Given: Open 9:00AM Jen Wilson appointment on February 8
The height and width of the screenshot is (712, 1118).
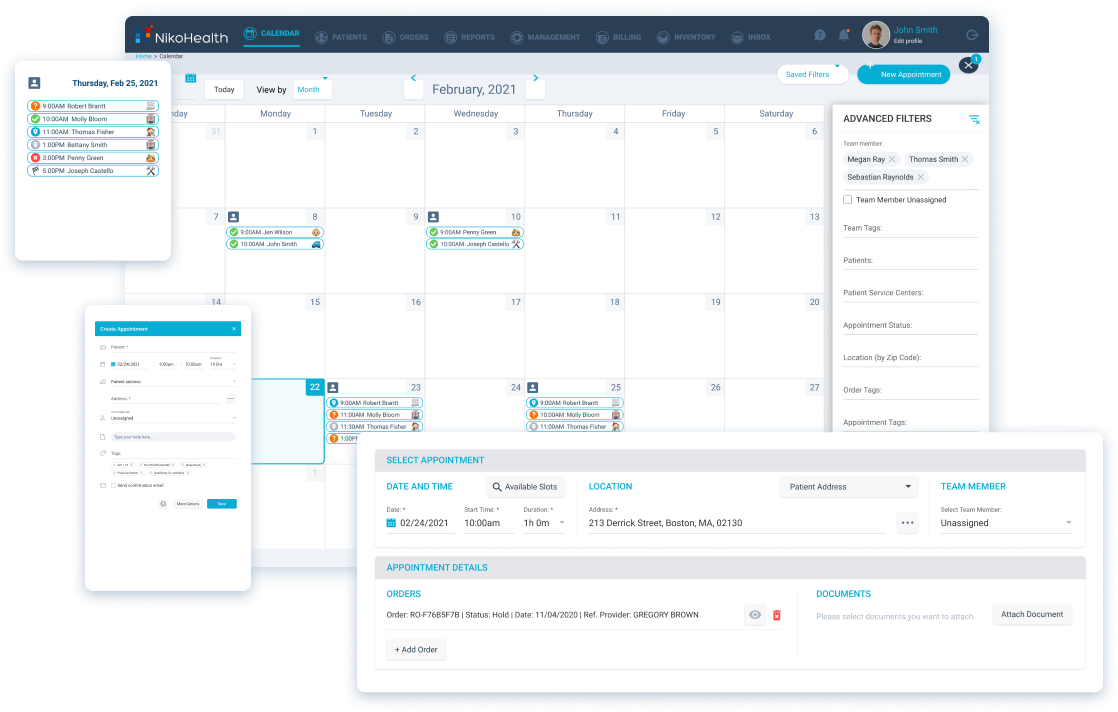Looking at the screenshot, I should (275, 232).
